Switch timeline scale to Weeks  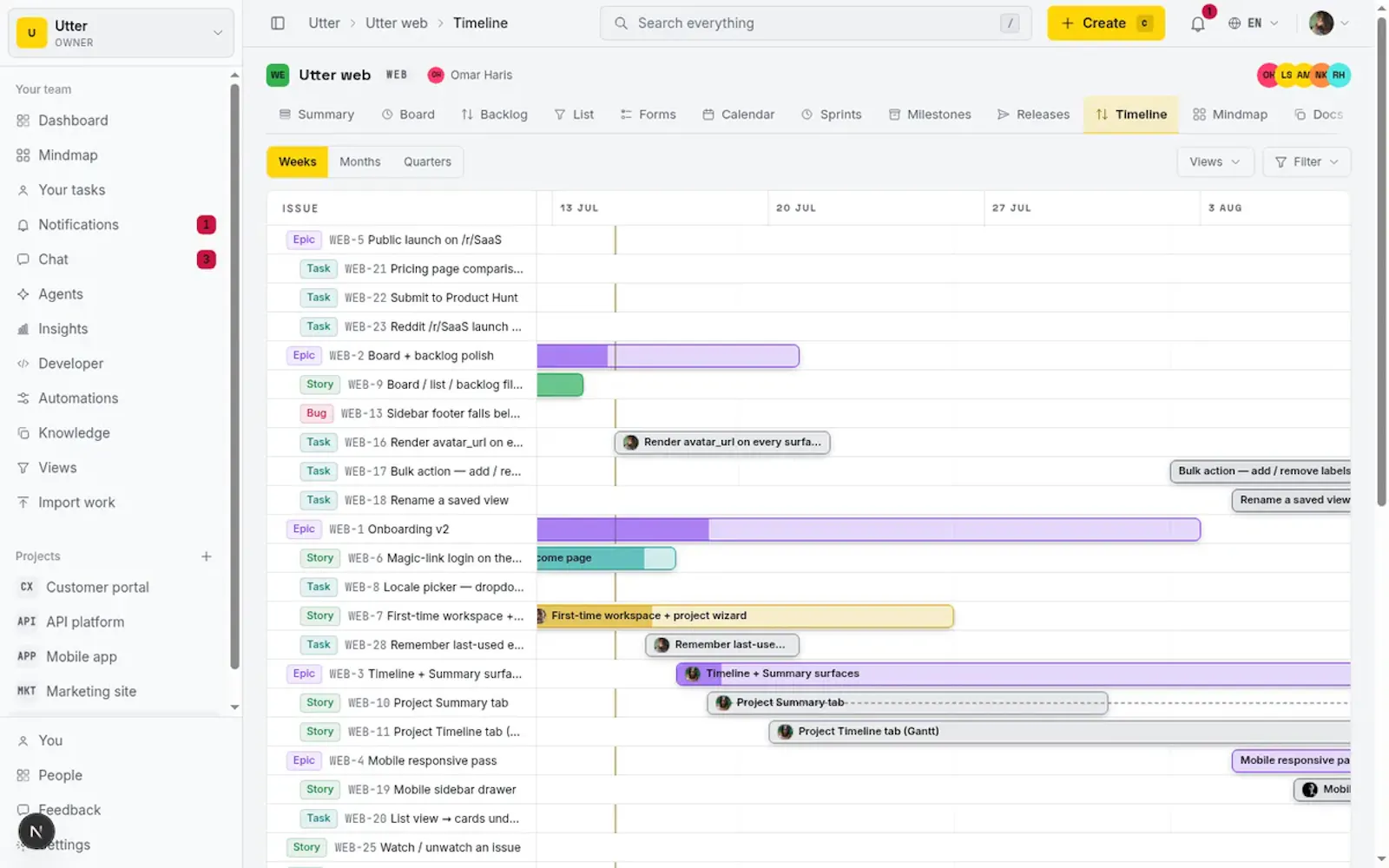pyautogui.click(x=298, y=162)
